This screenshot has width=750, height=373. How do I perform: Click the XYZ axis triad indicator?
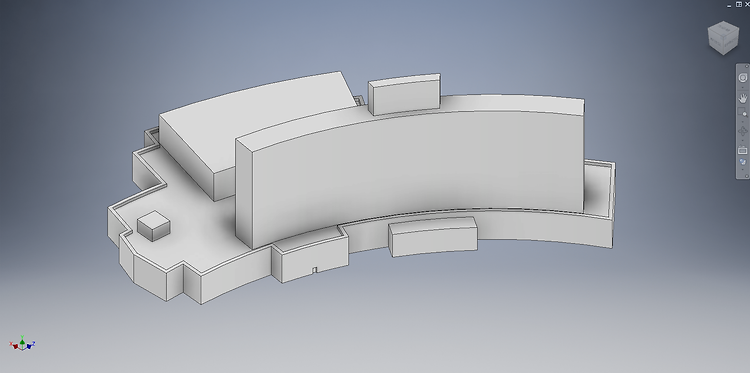click(x=22, y=343)
